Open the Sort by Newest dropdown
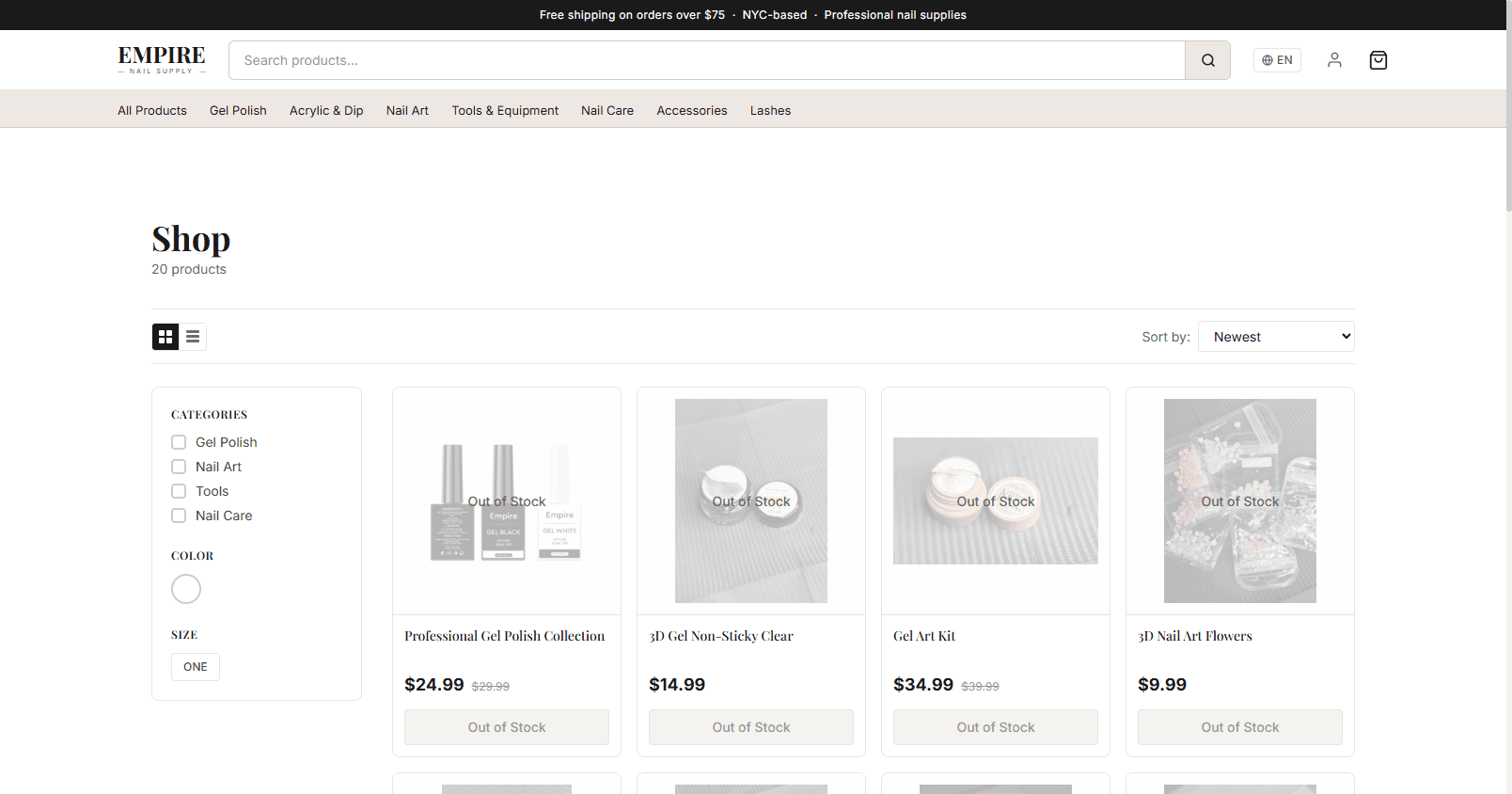The width and height of the screenshot is (1512, 794). tap(1276, 337)
